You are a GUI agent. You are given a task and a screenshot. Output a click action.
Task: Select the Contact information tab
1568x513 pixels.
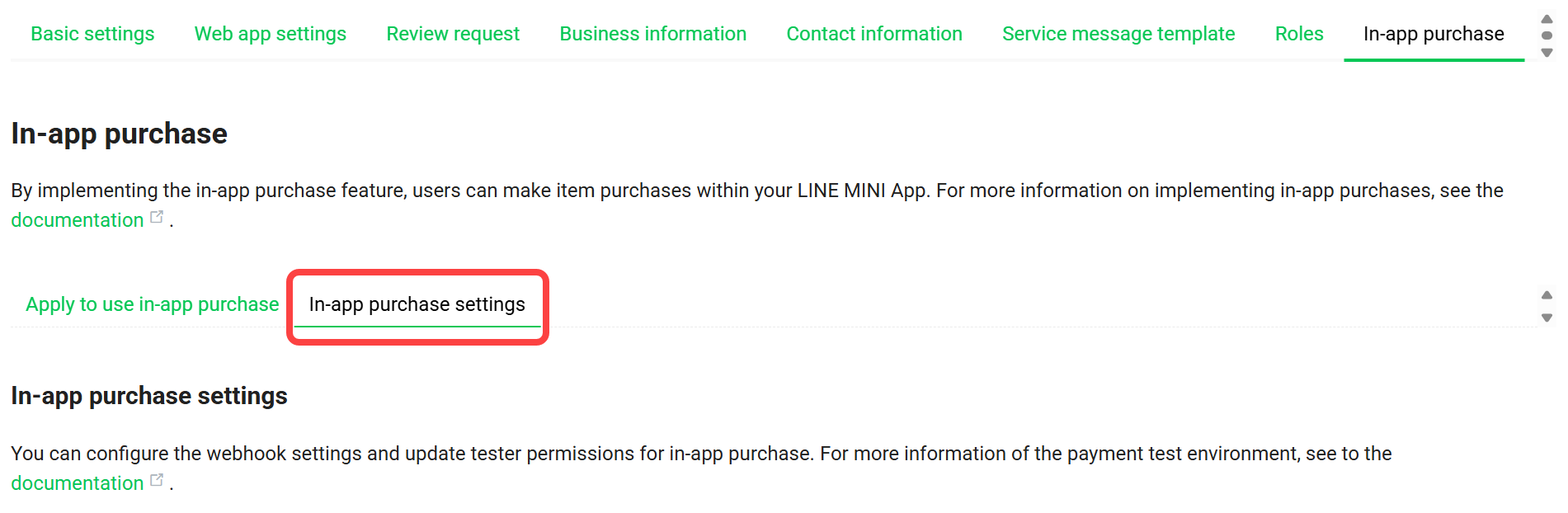(874, 34)
